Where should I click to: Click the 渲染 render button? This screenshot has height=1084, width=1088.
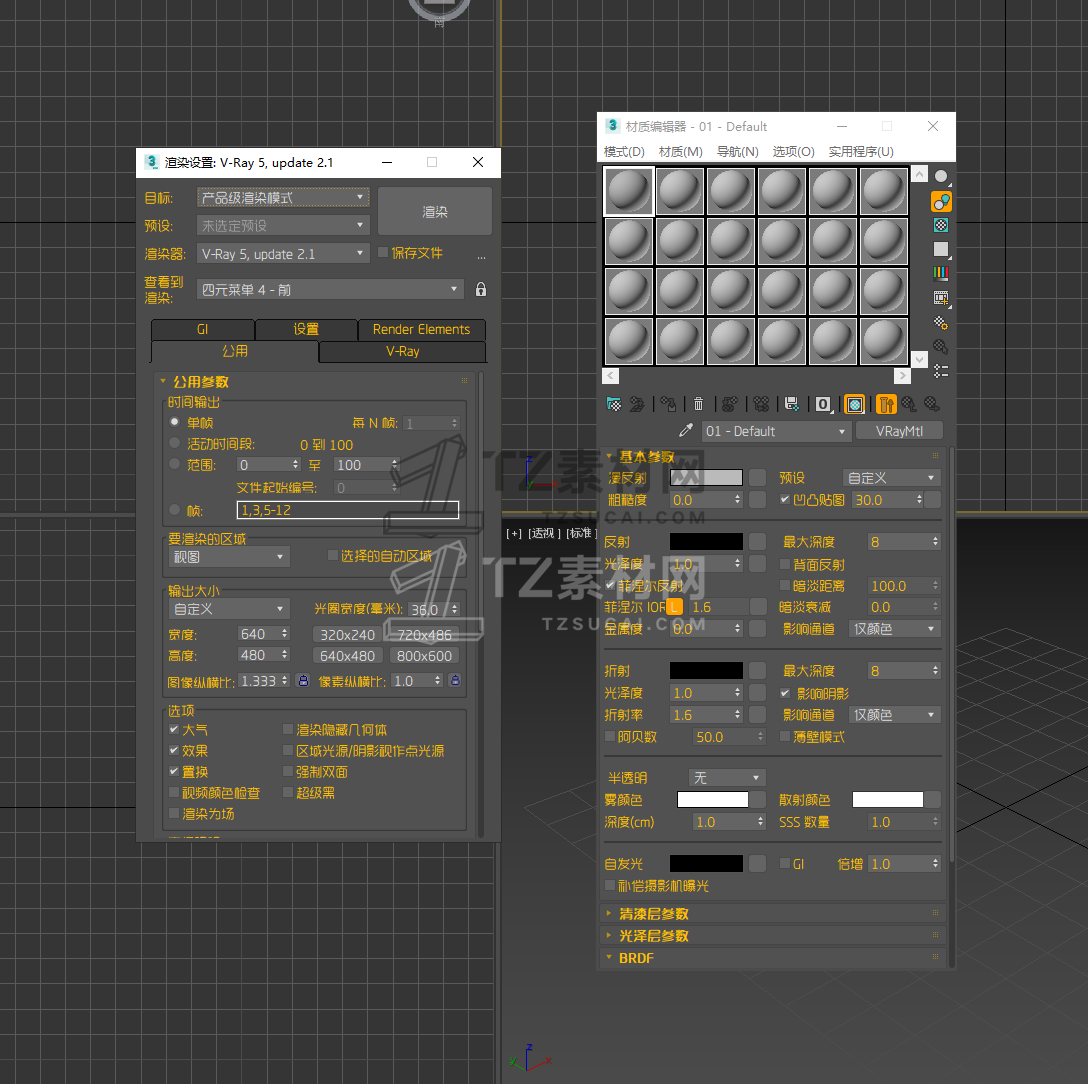tap(435, 212)
